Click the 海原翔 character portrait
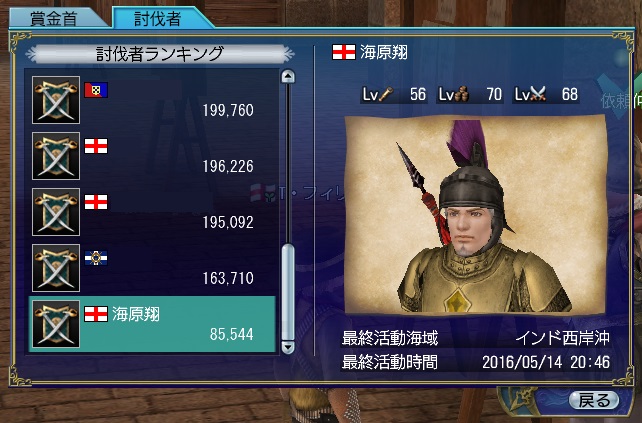 tap(475, 216)
